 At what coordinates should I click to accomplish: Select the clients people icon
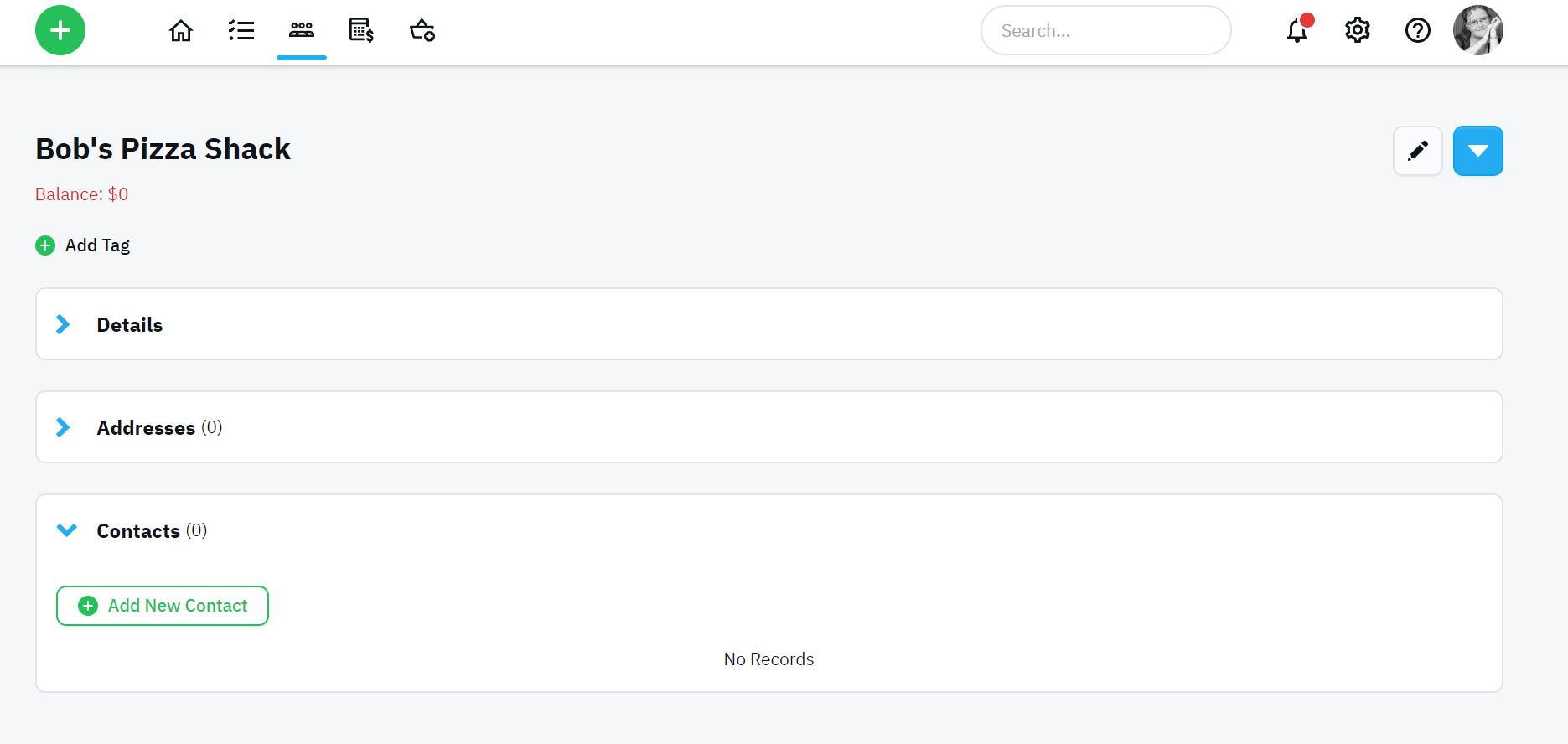[x=302, y=31]
